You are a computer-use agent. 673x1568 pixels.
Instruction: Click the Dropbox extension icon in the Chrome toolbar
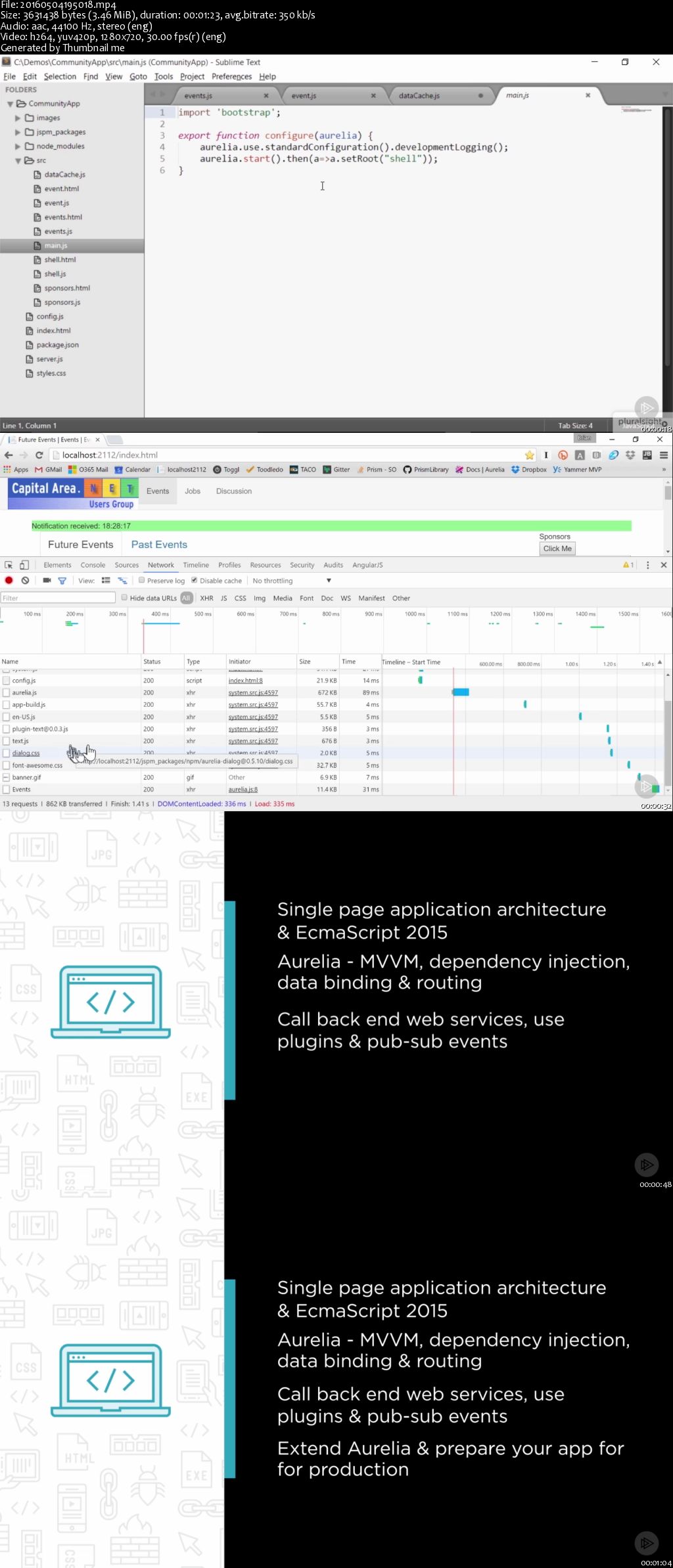(630, 455)
